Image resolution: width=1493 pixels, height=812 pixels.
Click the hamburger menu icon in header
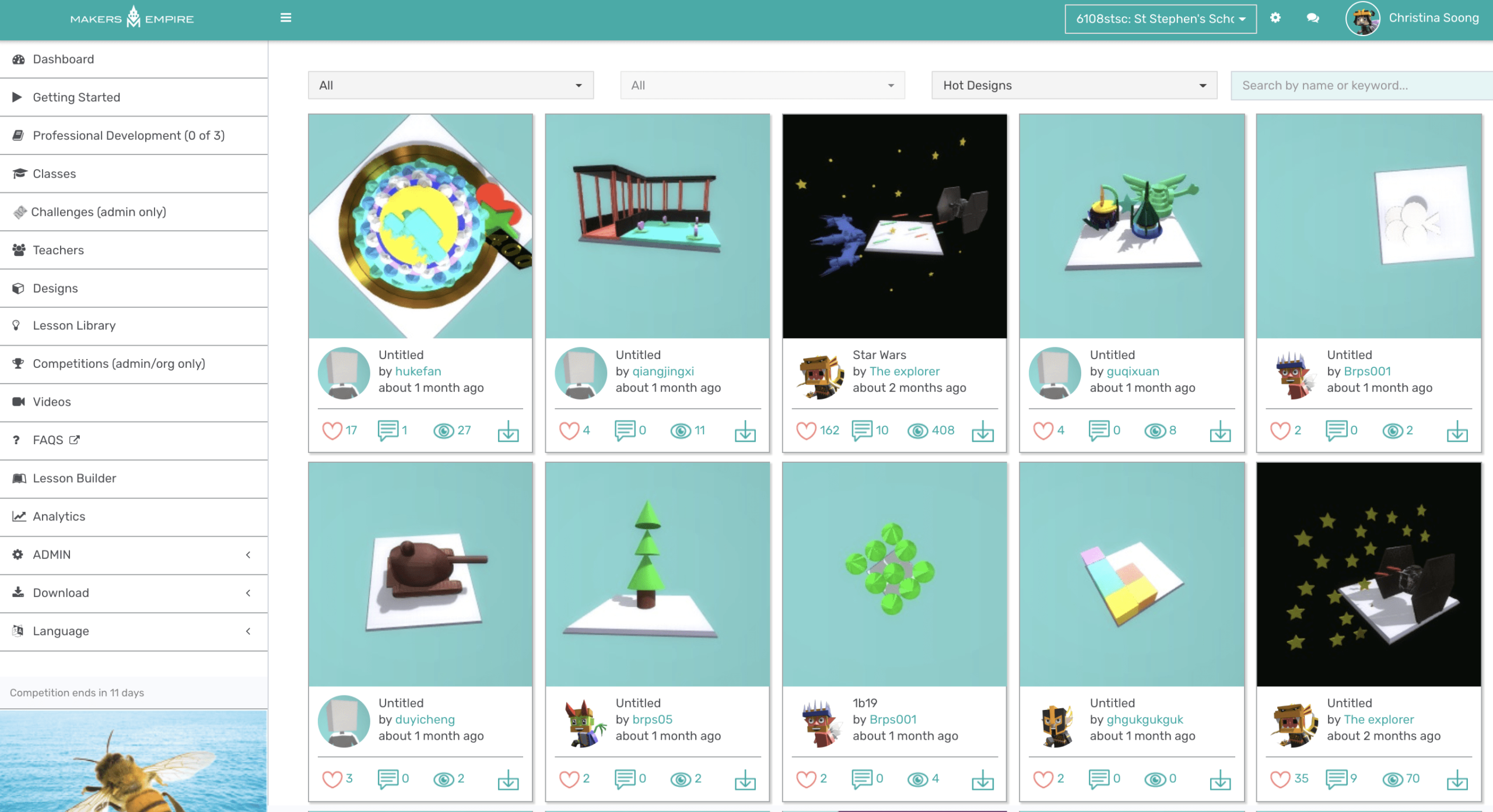(286, 18)
